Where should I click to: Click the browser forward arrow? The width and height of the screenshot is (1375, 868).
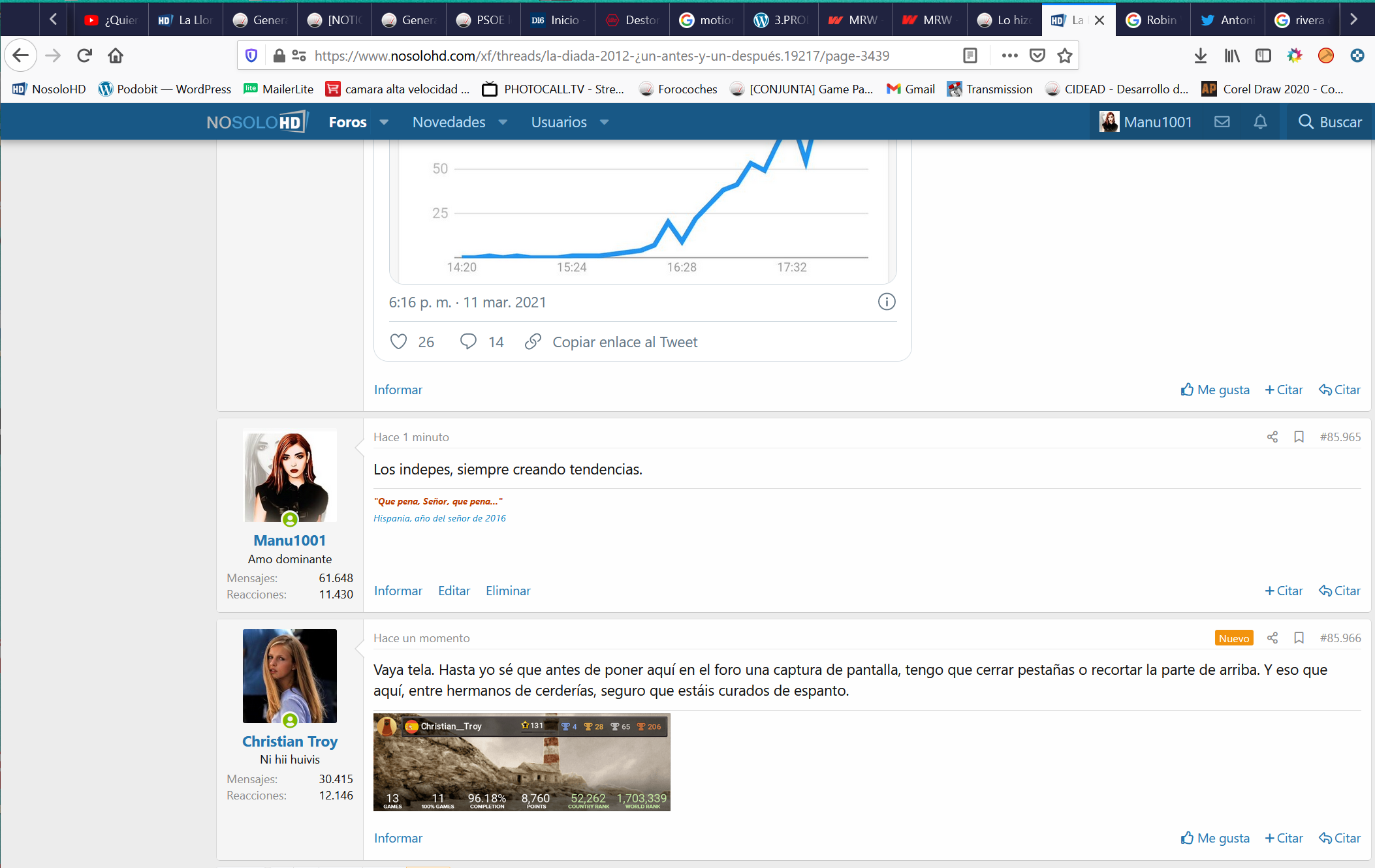(53, 55)
